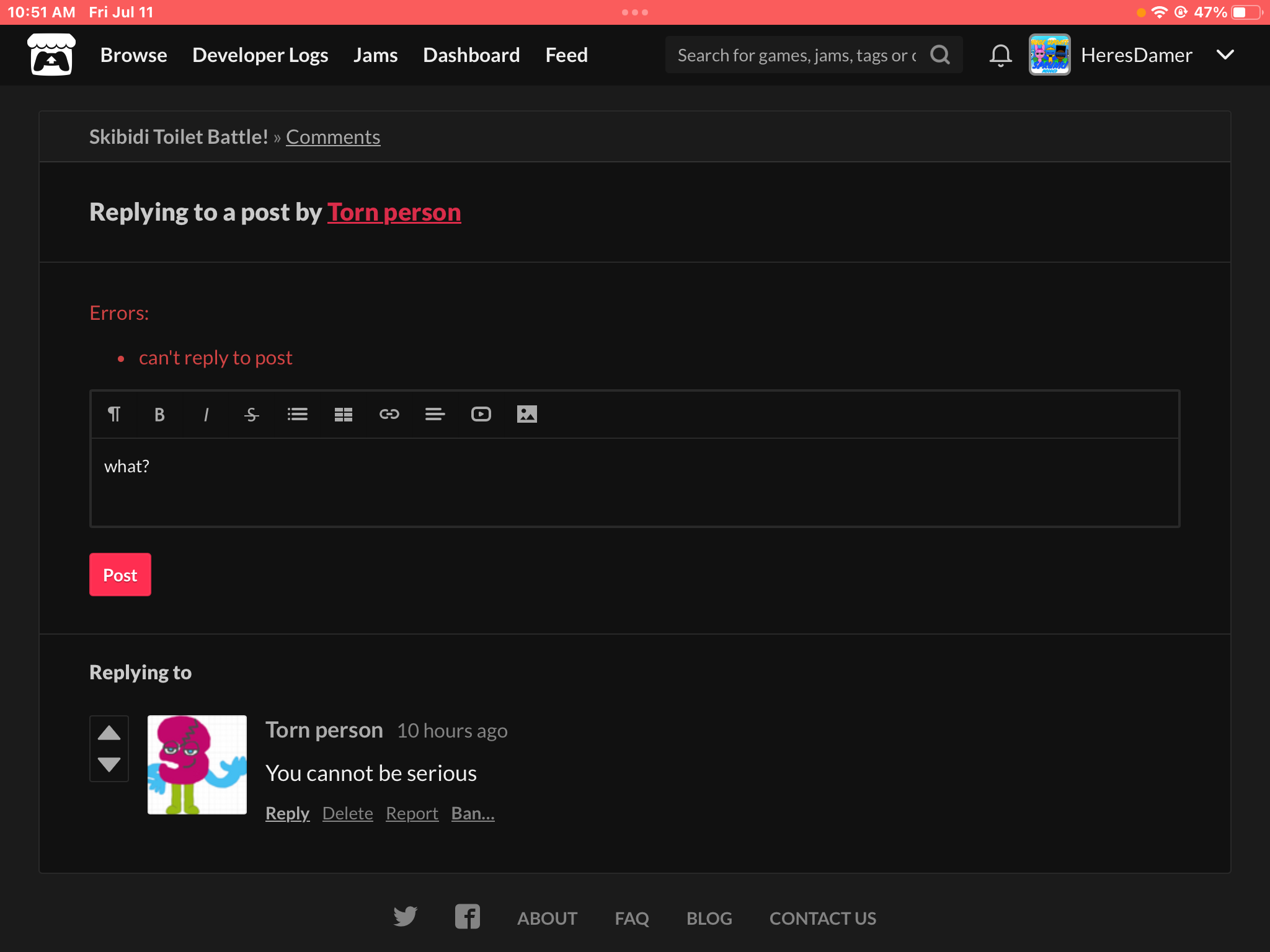Click the HeresDamer username in the header

(x=1137, y=55)
